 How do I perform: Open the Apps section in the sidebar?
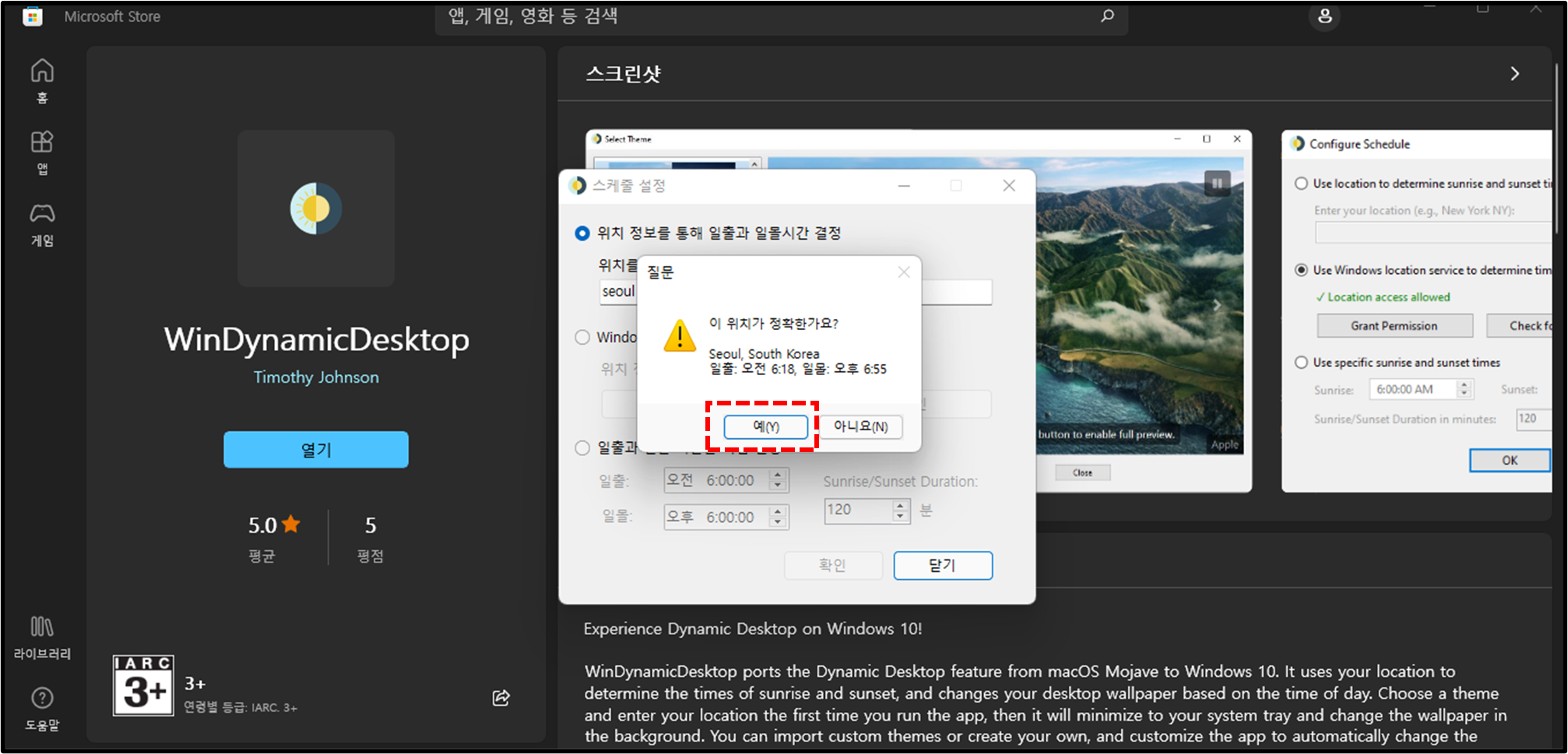(x=42, y=153)
